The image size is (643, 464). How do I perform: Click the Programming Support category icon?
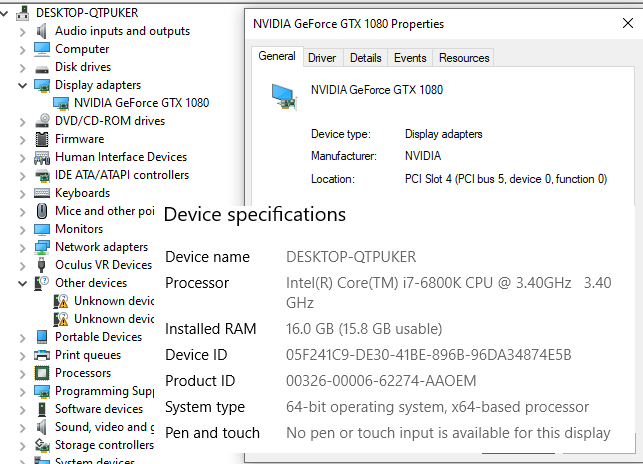point(41,391)
